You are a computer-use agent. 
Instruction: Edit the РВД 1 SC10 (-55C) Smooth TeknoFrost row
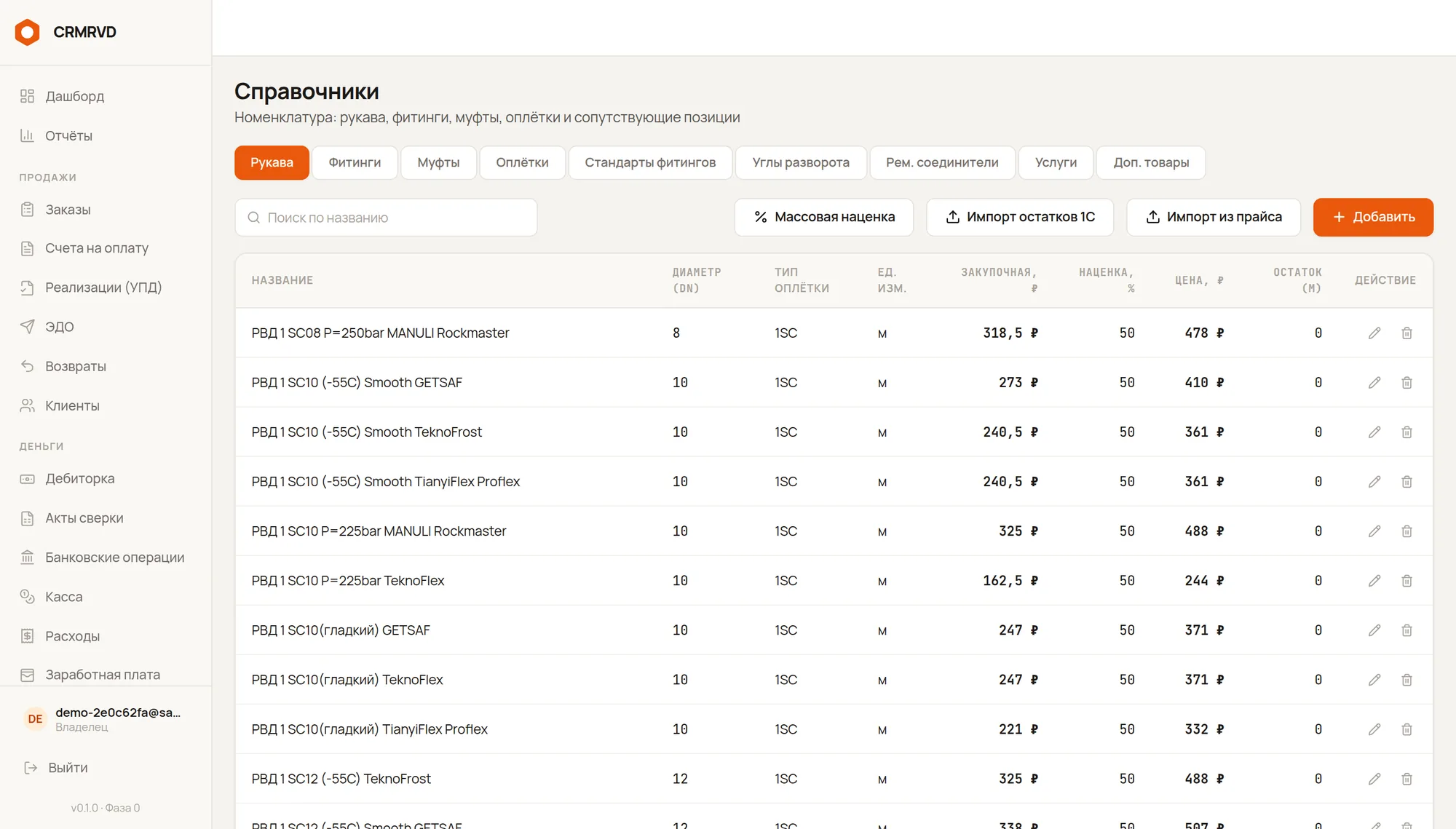[1374, 432]
